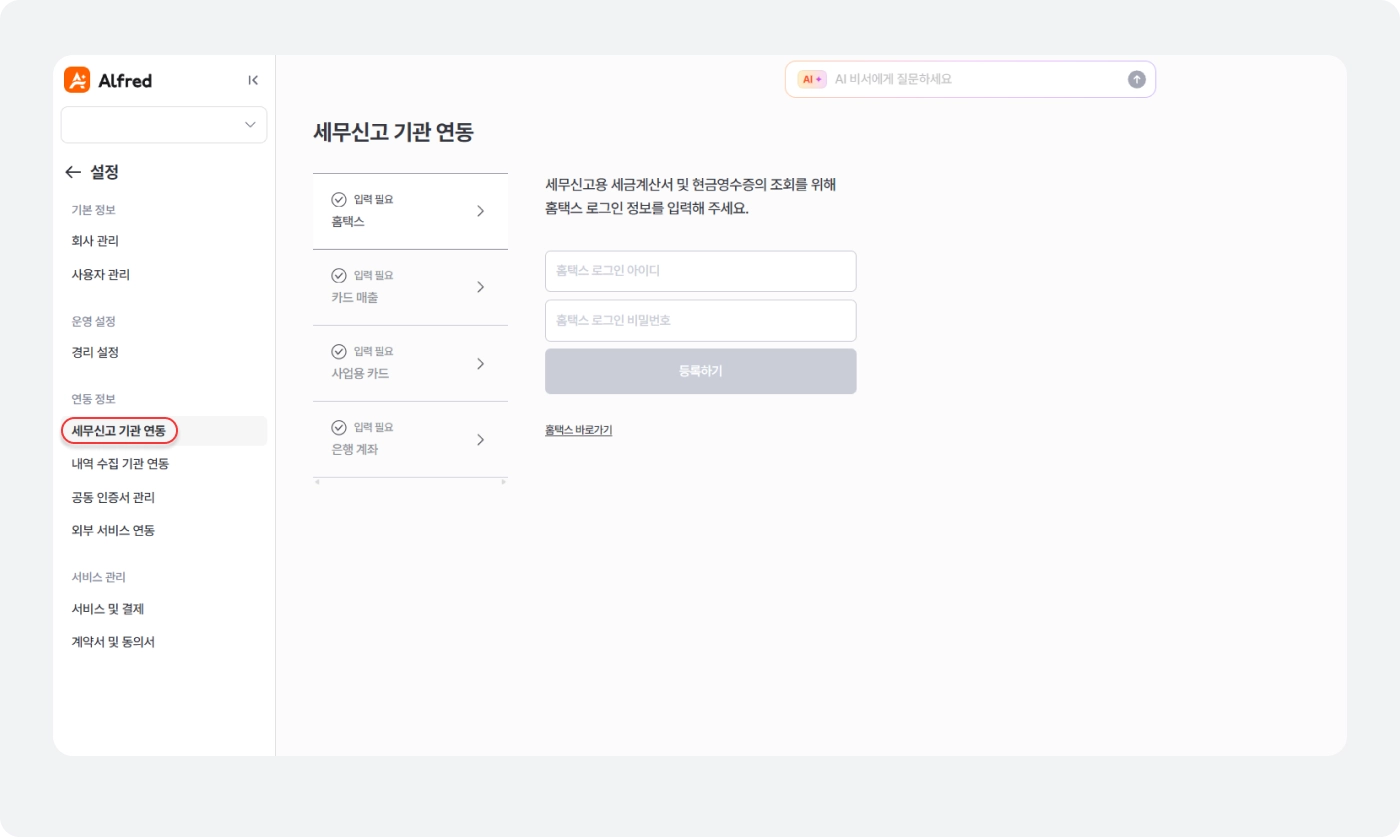Collapse the sidebar with the arrow icon
Screen dimensions: 1400x837
(253, 80)
